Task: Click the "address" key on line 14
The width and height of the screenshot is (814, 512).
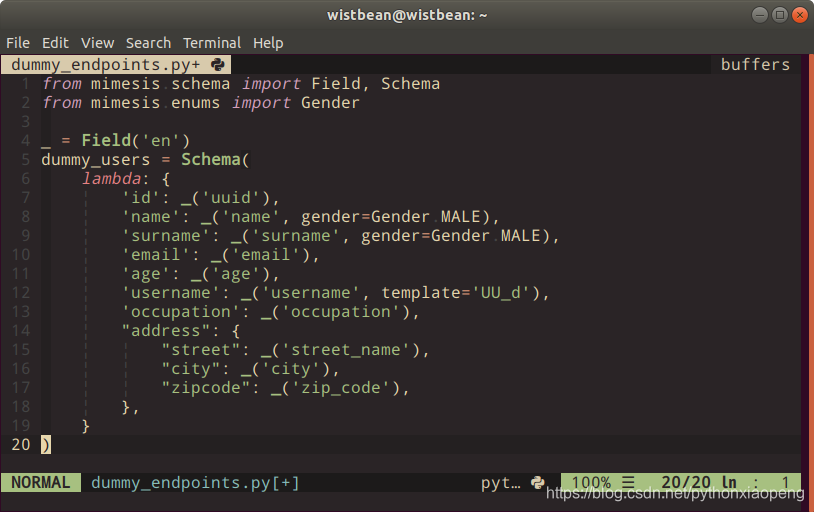Action: (166, 331)
